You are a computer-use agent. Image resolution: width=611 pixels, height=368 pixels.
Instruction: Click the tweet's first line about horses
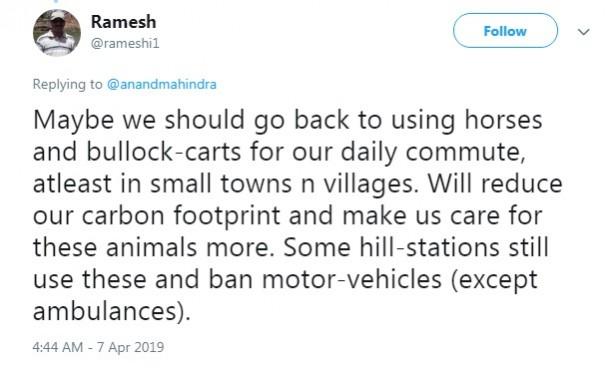[x=288, y=120]
